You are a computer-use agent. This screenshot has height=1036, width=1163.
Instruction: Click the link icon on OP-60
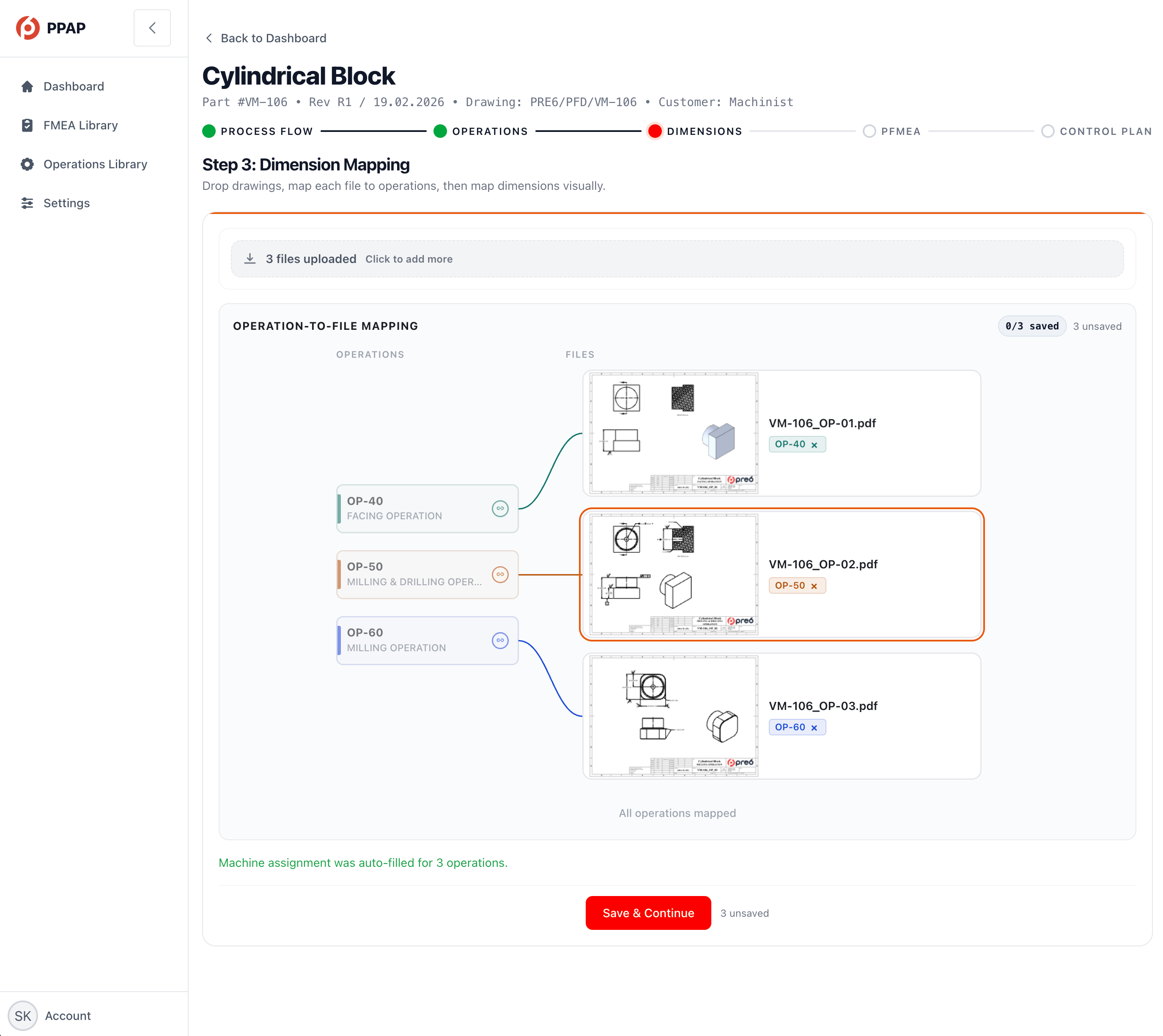click(500, 640)
